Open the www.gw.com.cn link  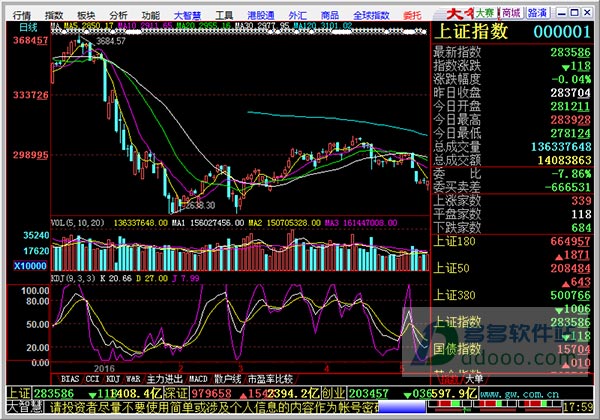tap(519, 394)
